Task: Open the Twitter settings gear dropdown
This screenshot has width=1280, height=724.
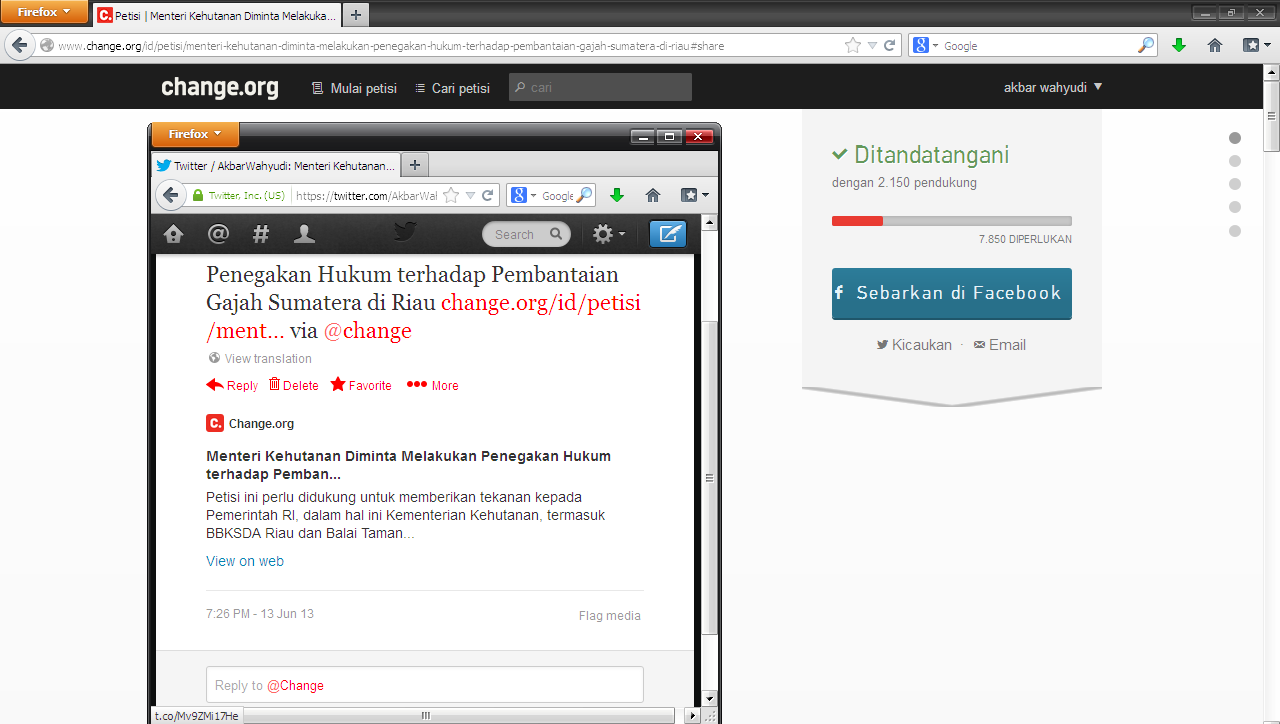Action: point(608,234)
